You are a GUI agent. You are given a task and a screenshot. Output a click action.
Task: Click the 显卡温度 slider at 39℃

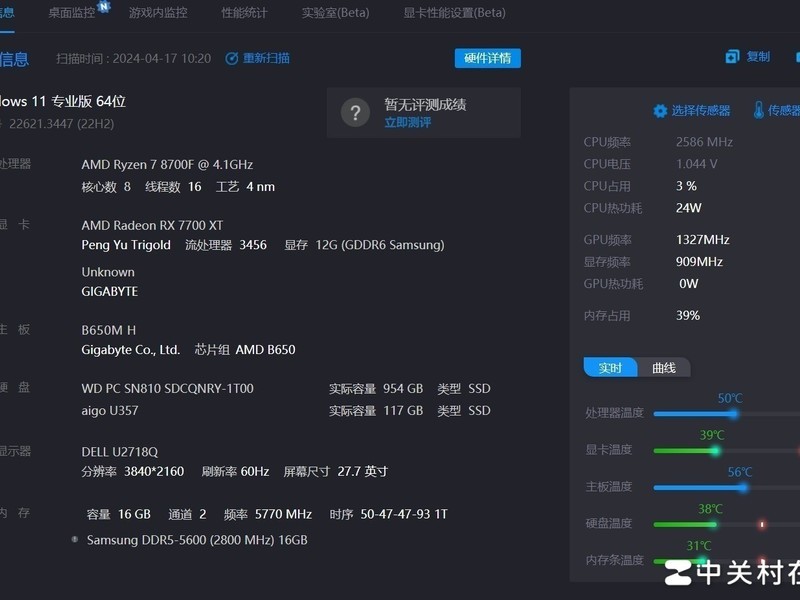[715, 451]
